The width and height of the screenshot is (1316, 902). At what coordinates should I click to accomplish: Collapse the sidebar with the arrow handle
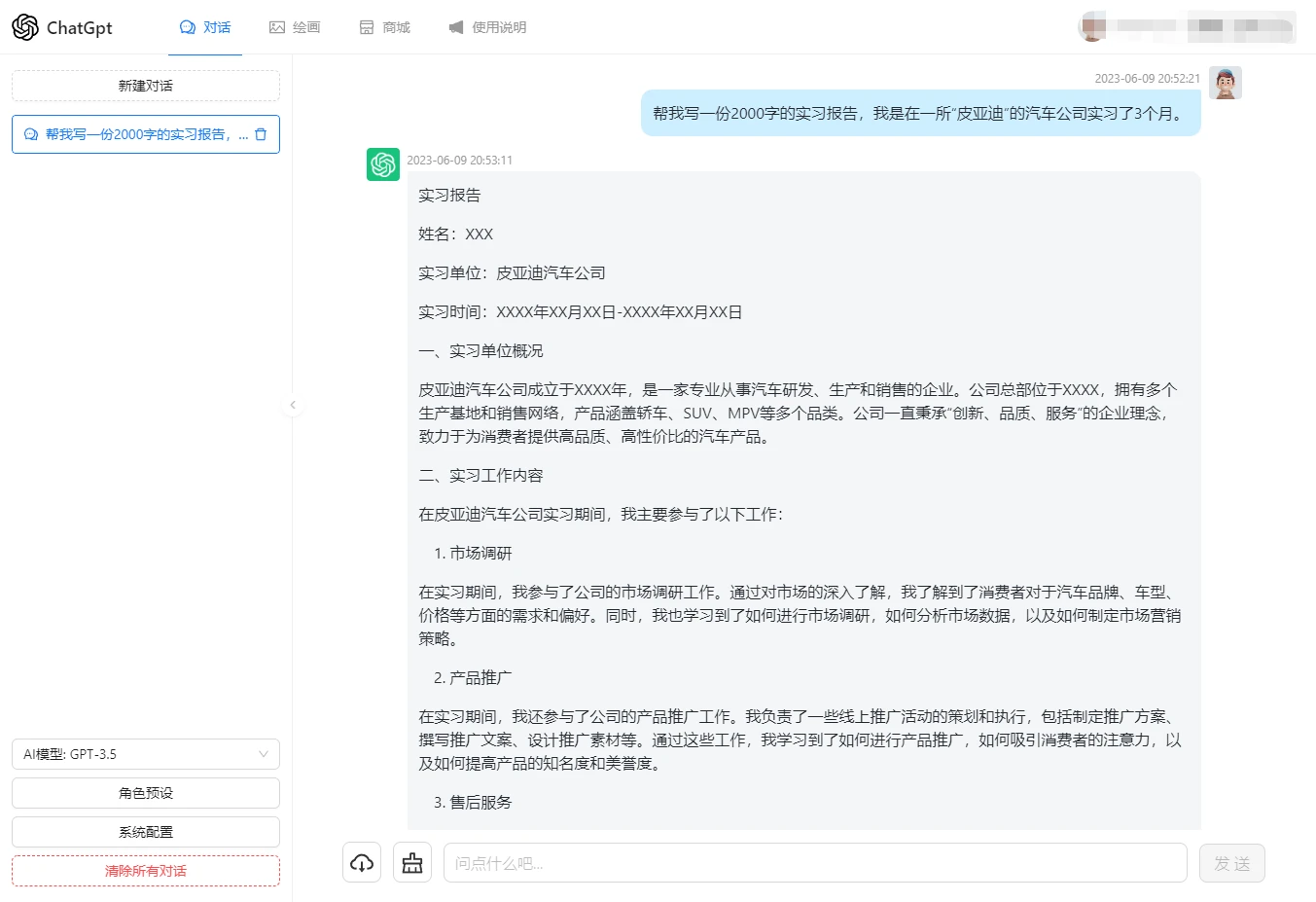point(293,405)
